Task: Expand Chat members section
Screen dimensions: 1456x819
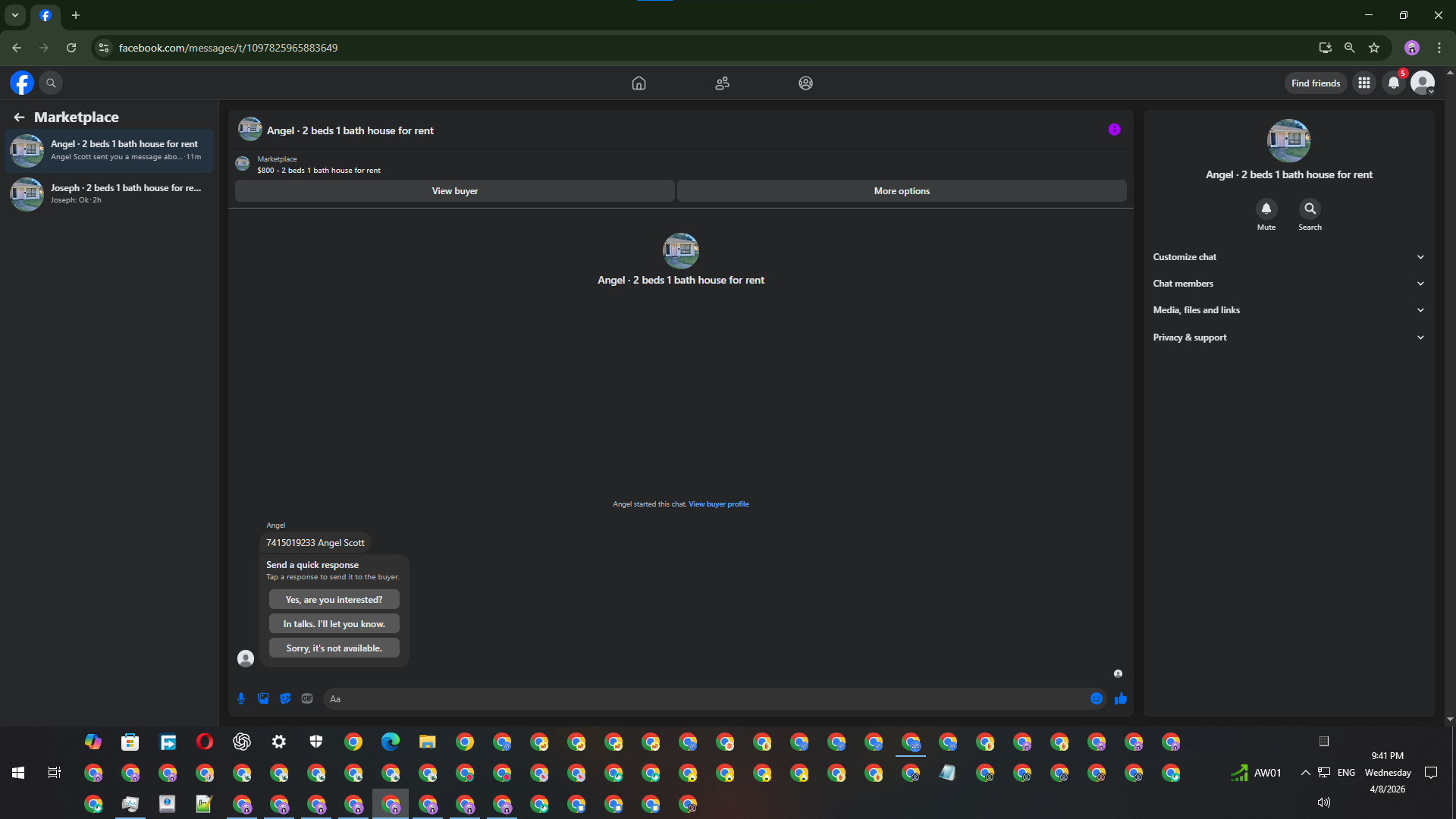Action: [x=1288, y=284]
